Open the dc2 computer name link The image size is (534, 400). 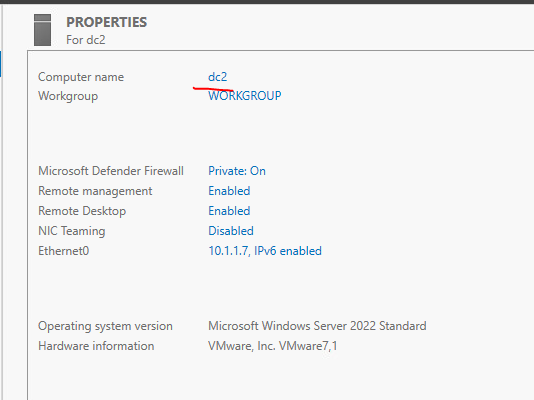click(218, 77)
